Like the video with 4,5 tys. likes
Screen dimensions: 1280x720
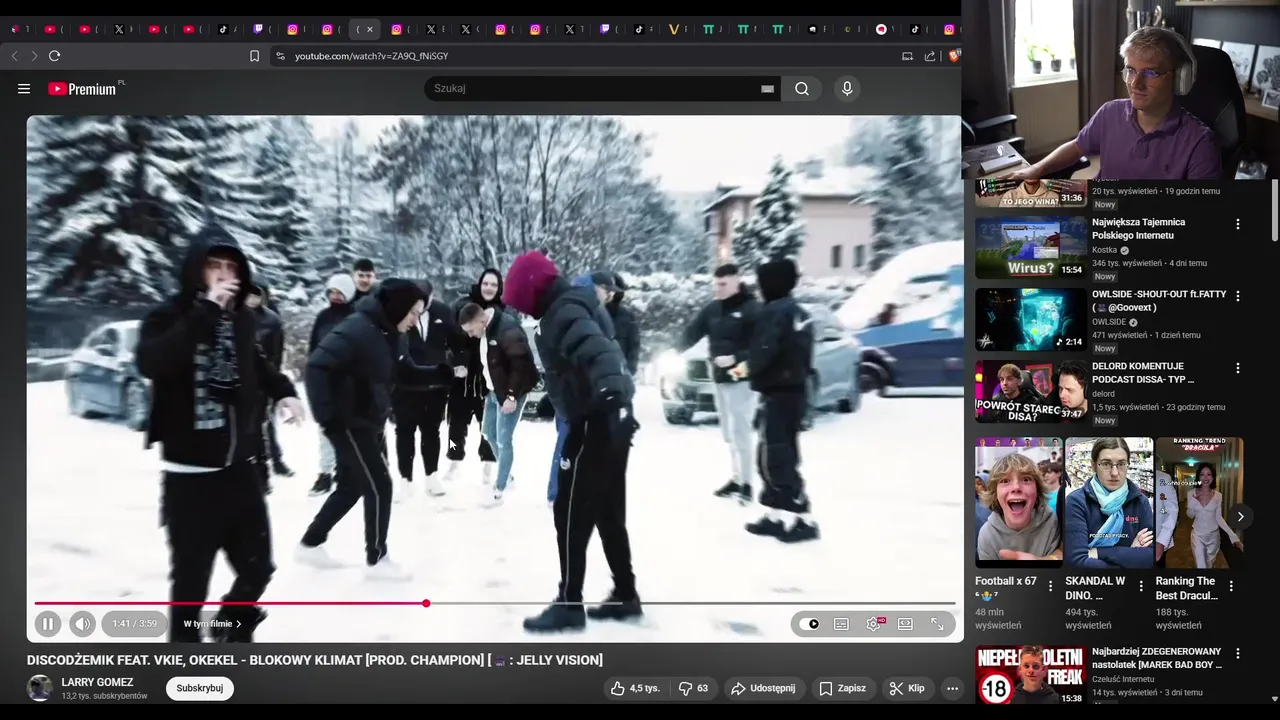tap(635, 688)
